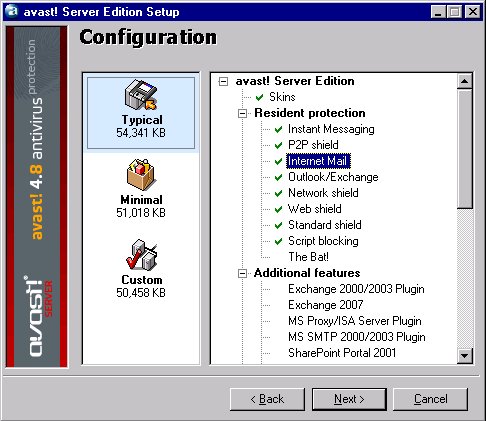Select The Bat! tree item

pos(308,257)
